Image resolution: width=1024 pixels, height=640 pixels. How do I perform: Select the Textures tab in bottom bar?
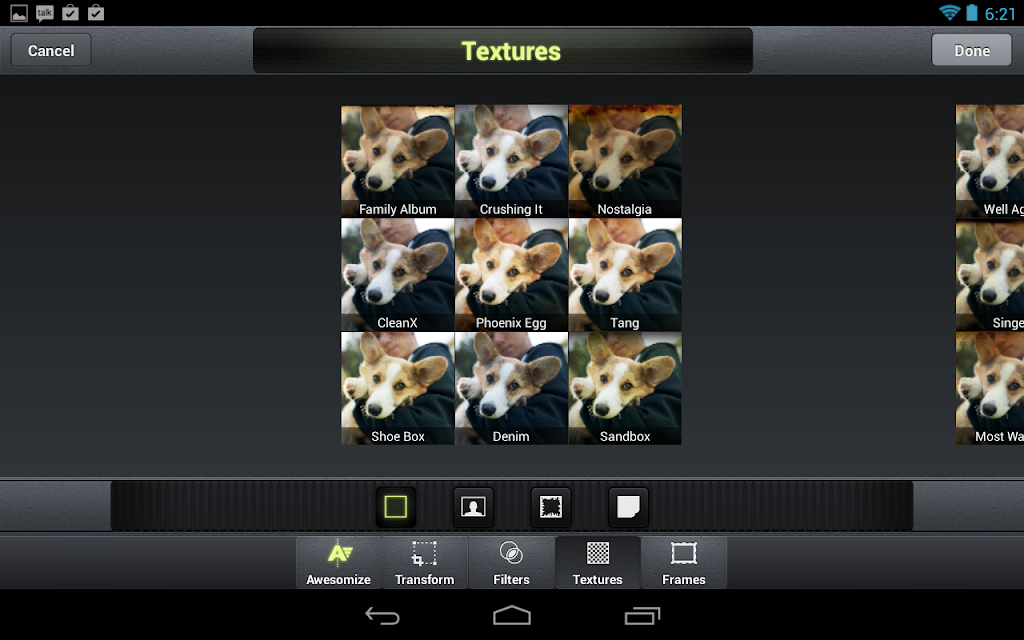(x=598, y=563)
